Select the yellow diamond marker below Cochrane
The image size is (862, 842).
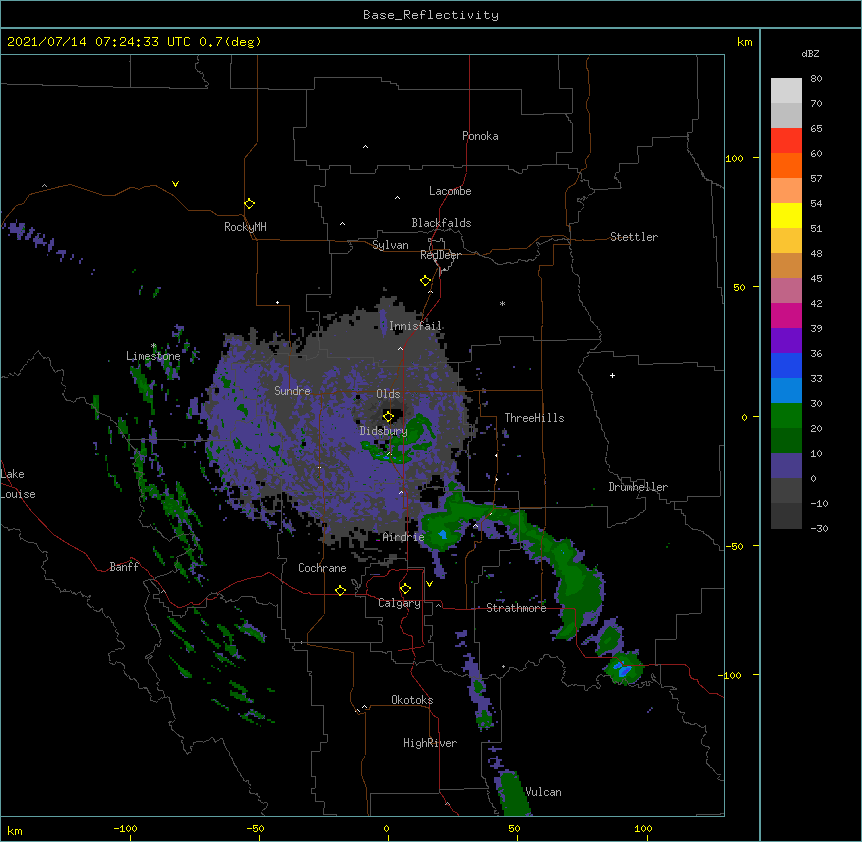tap(340, 590)
